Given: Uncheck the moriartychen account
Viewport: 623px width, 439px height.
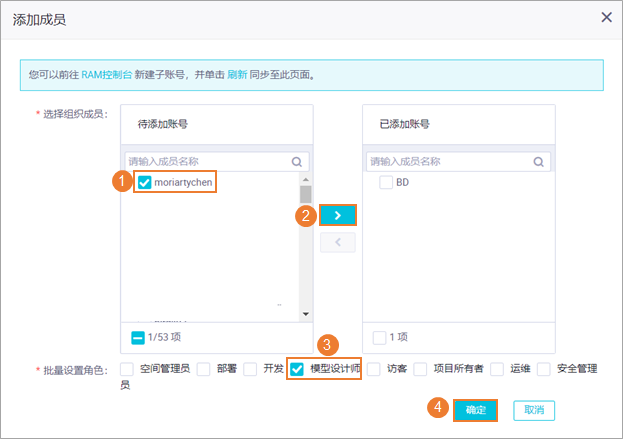Looking at the screenshot, I should (146, 183).
